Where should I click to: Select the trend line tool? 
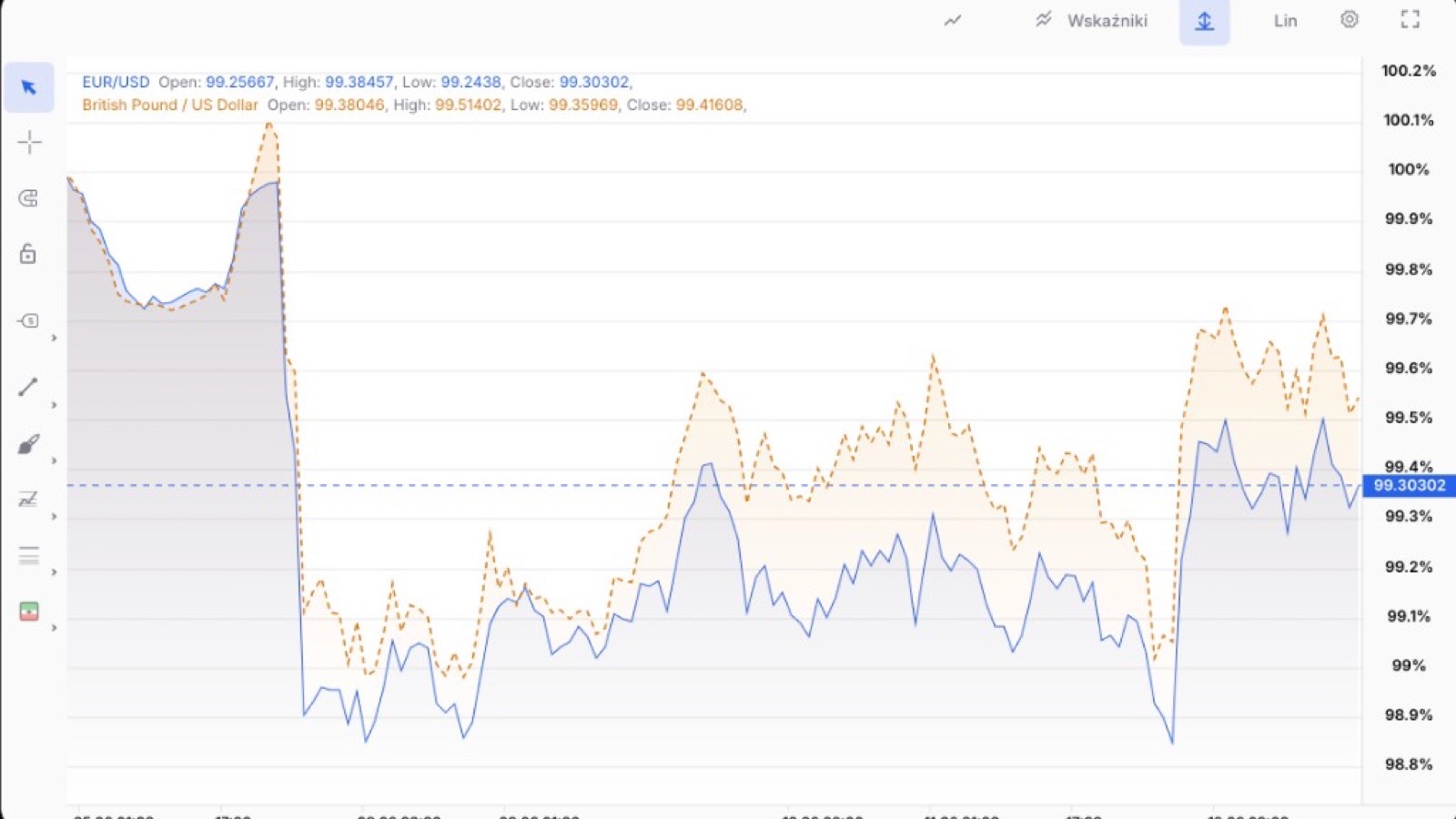(29, 387)
